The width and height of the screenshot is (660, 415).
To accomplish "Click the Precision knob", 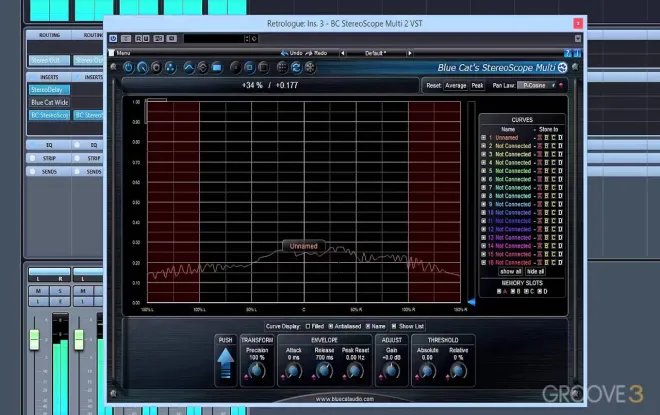I will (x=256, y=370).
